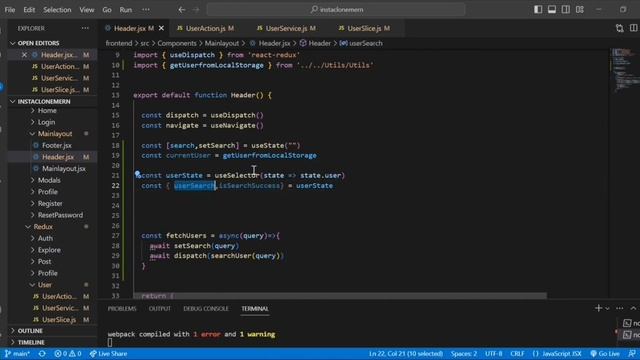Expand the Register folder

click(50, 203)
